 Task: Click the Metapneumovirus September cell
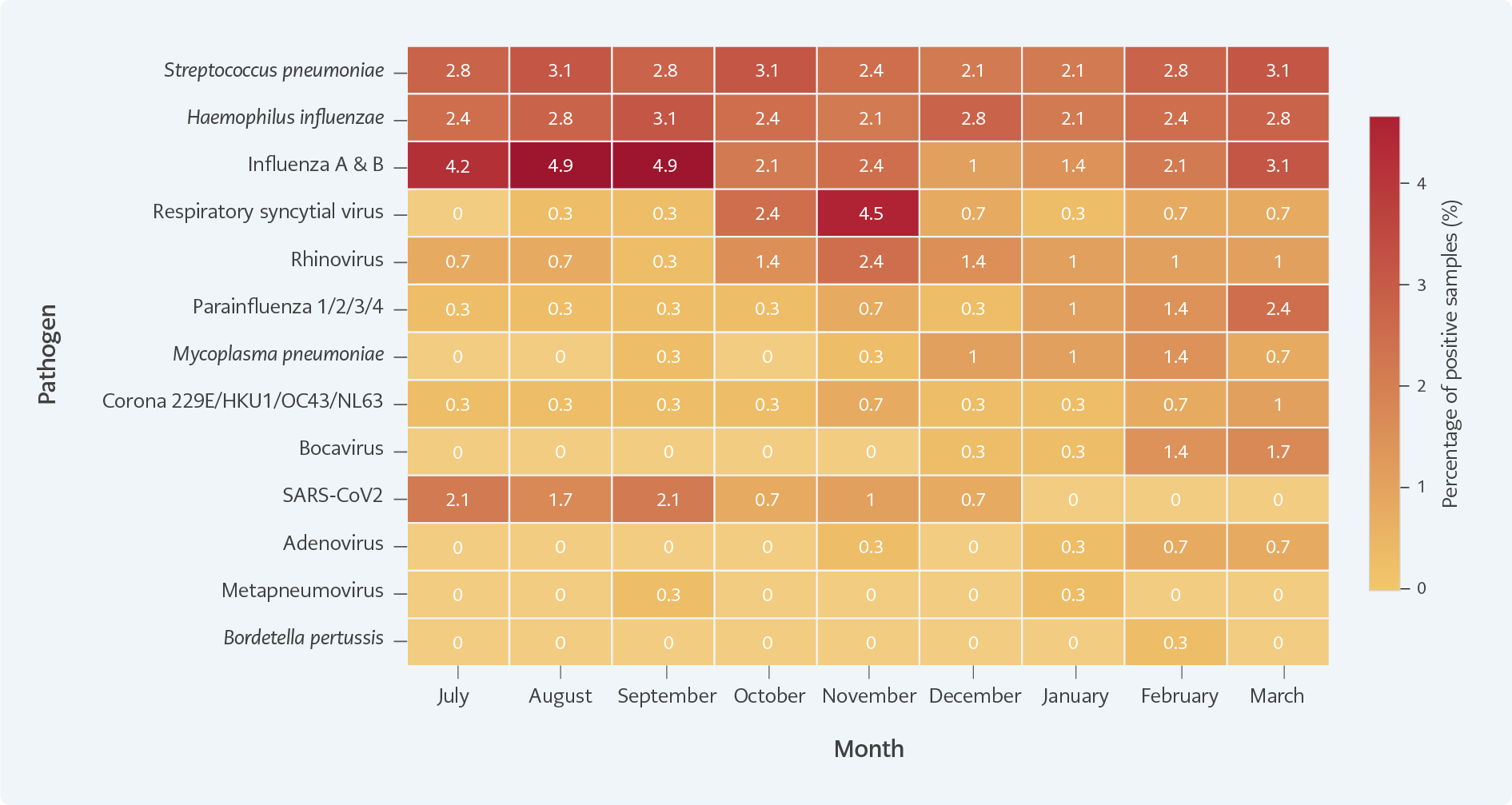coord(664,595)
